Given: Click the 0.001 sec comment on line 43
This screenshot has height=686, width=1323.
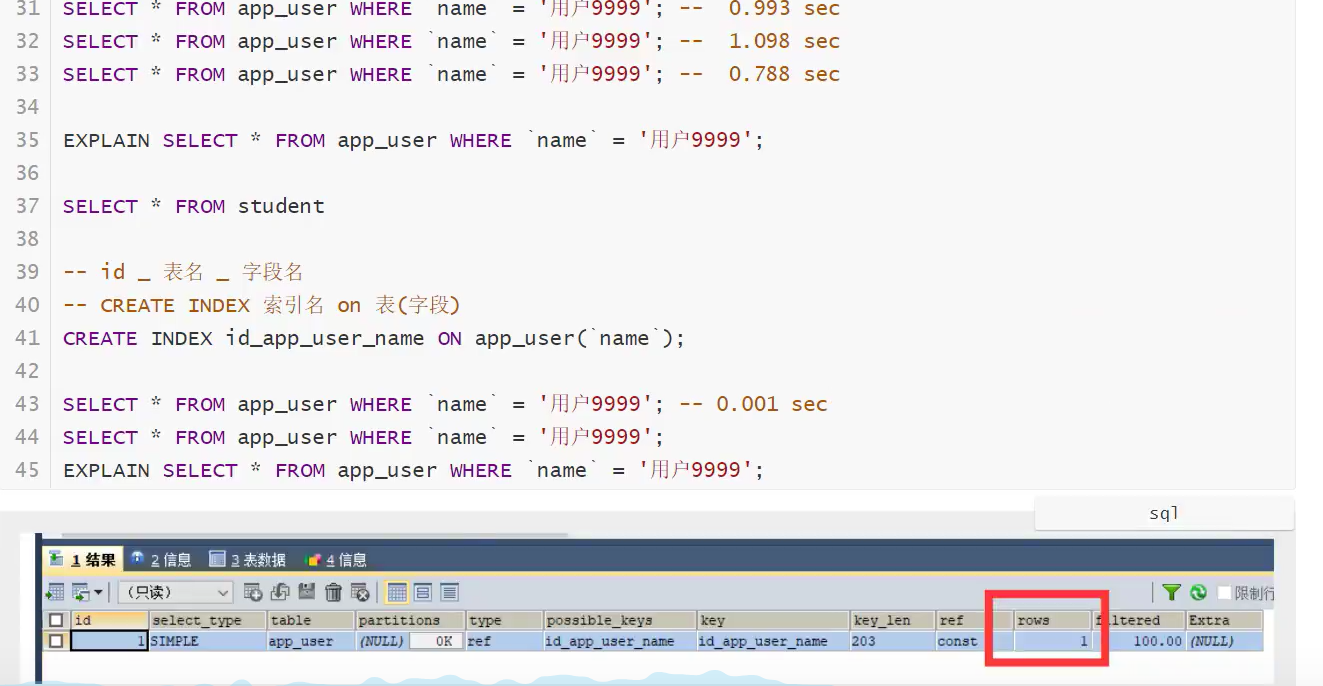Looking at the screenshot, I should click(x=753, y=404).
